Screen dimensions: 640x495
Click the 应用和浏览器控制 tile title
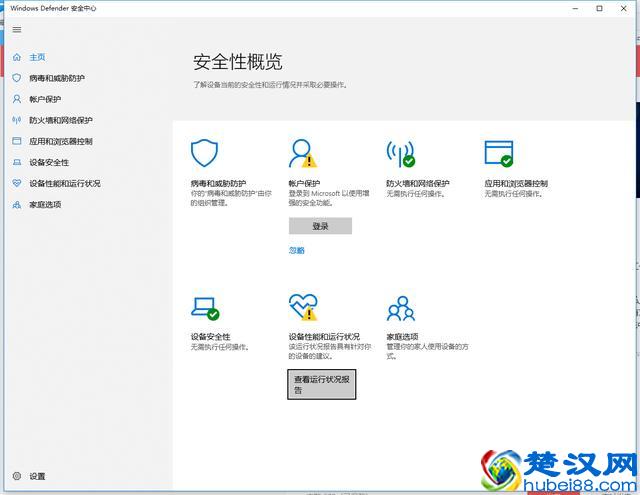pos(516,184)
